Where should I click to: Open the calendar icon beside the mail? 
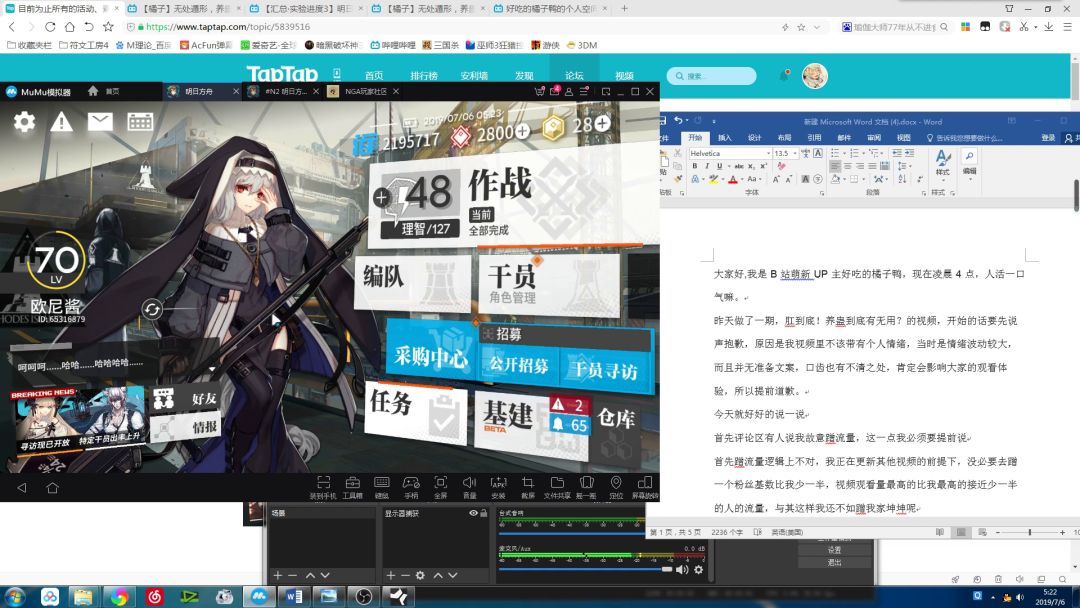140,122
